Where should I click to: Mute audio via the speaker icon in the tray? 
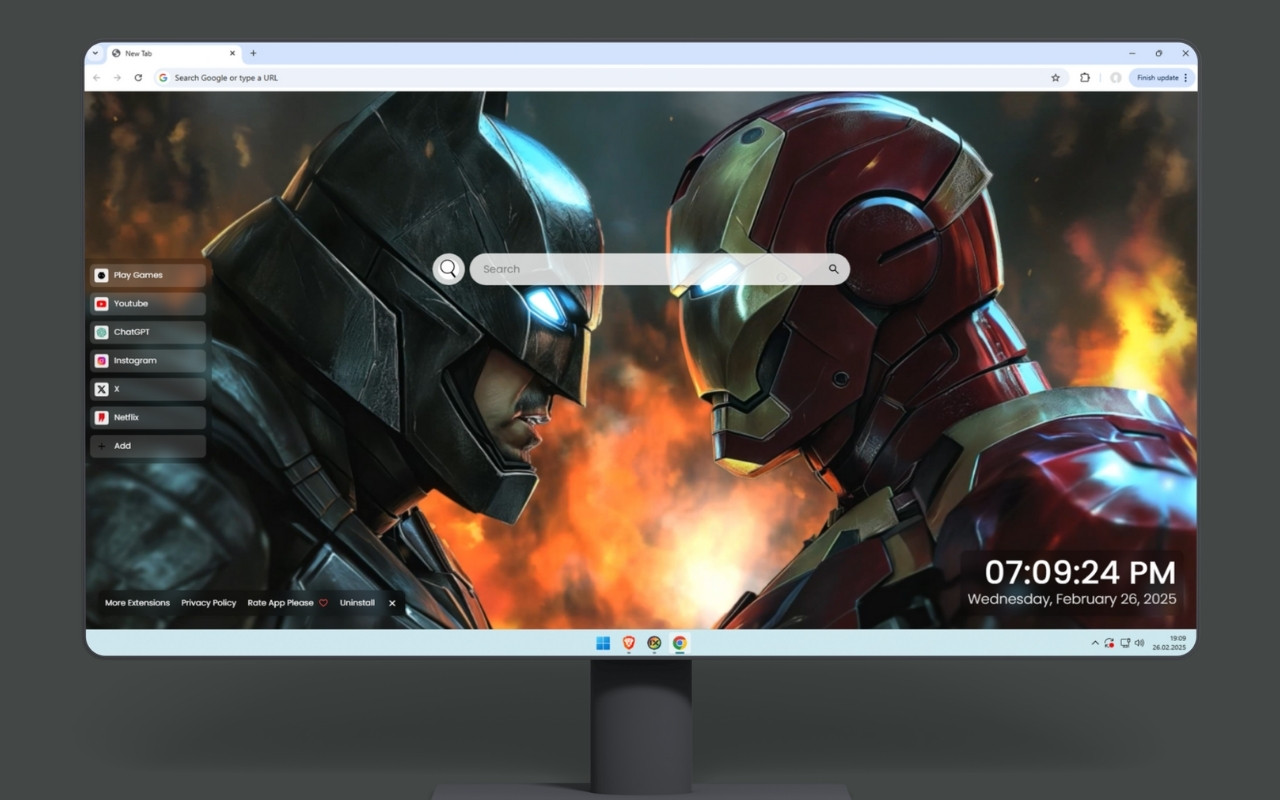pos(1139,643)
